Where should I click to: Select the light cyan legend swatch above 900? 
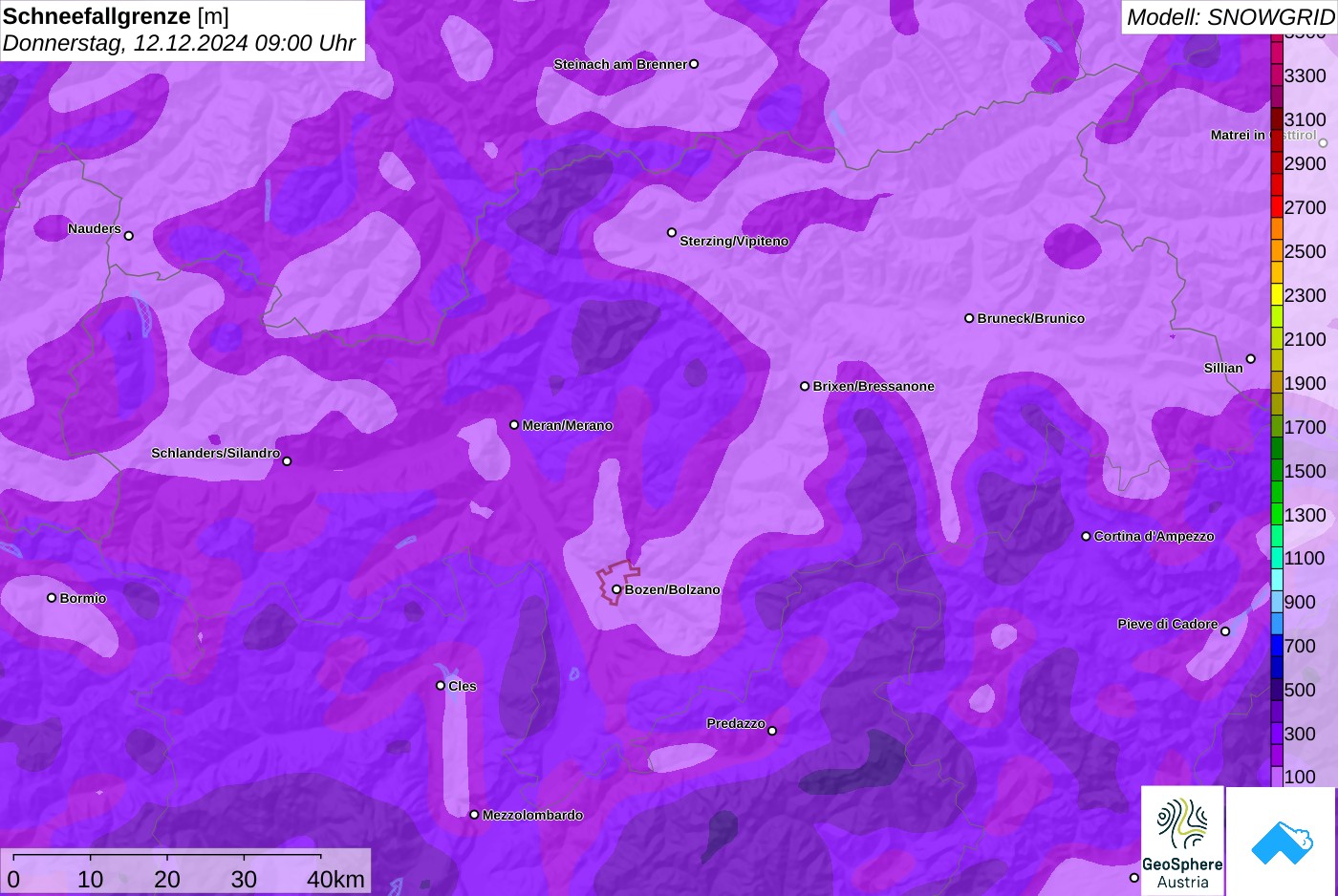tap(1277, 580)
